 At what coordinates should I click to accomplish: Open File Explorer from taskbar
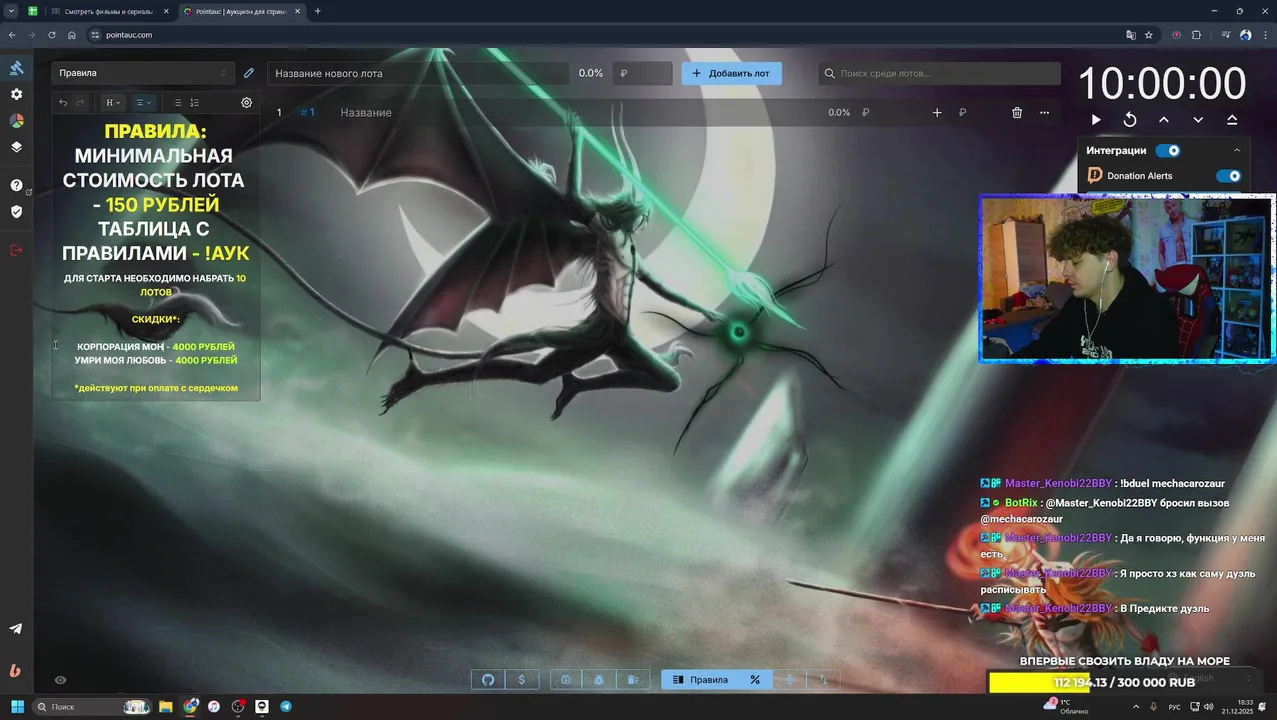click(166, 707)
